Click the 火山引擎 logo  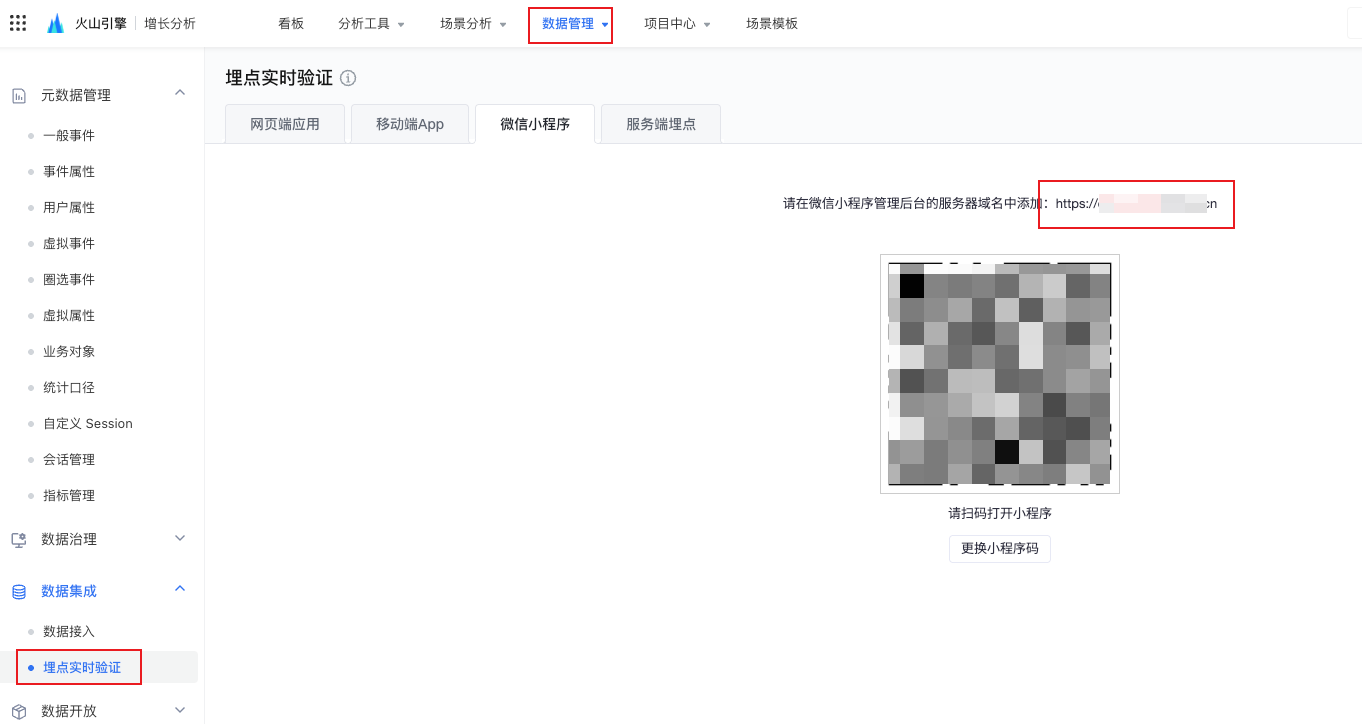87,23
